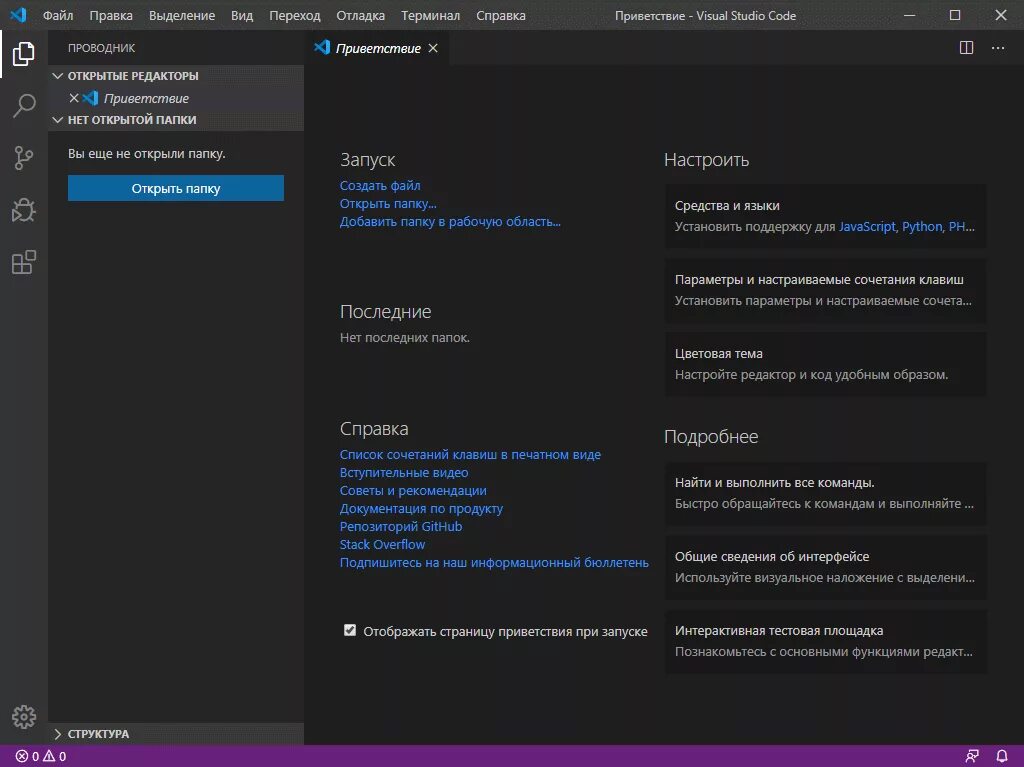Click the ПРОВОДНИК panel title
1024x767 pixels.
click(x=101, y=48)
